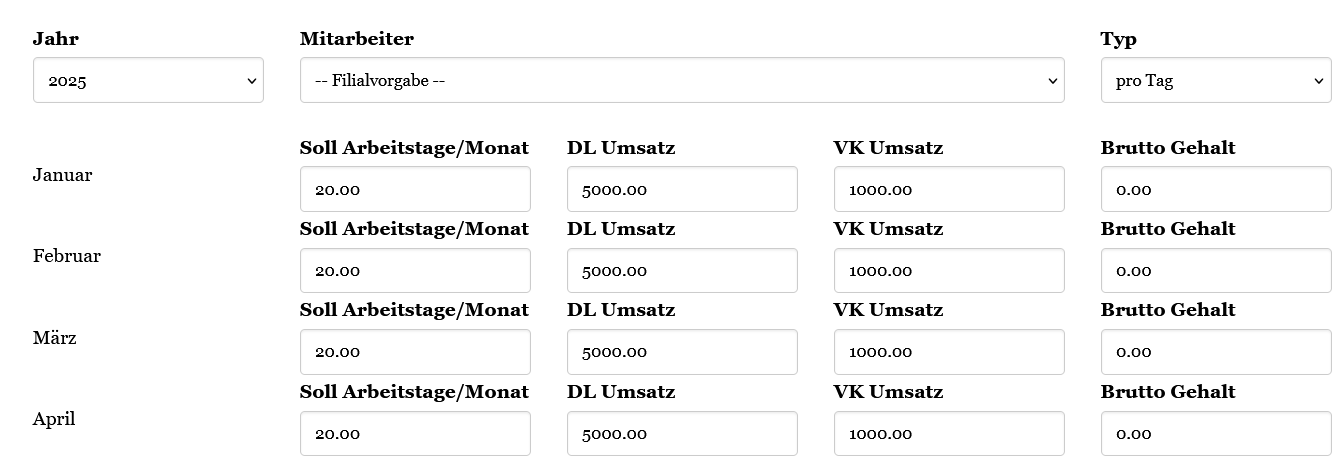Select März Soll Arbeitstage/Monat field
This screenshot has height=462, width=1343.
pos(415,352)
